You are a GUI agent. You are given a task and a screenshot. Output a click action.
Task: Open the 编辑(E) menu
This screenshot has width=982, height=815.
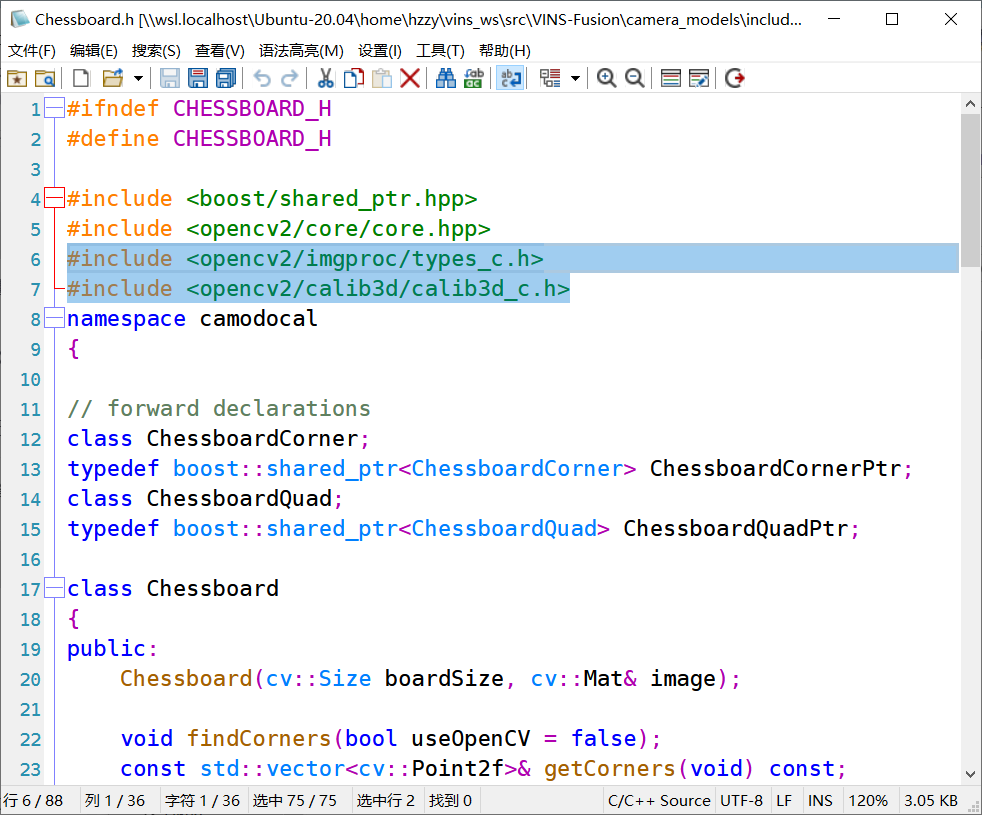coord(93,51)
